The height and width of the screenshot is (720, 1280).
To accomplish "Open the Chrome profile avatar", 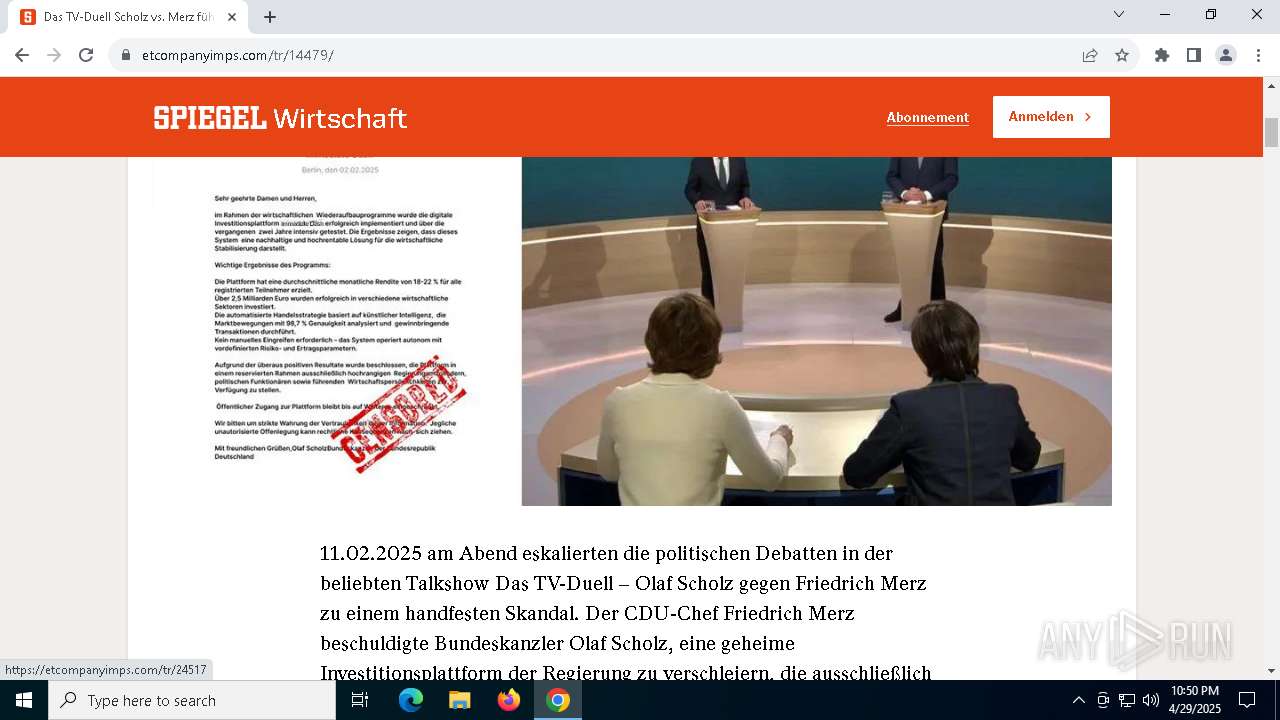I will tap(1226, 55).
